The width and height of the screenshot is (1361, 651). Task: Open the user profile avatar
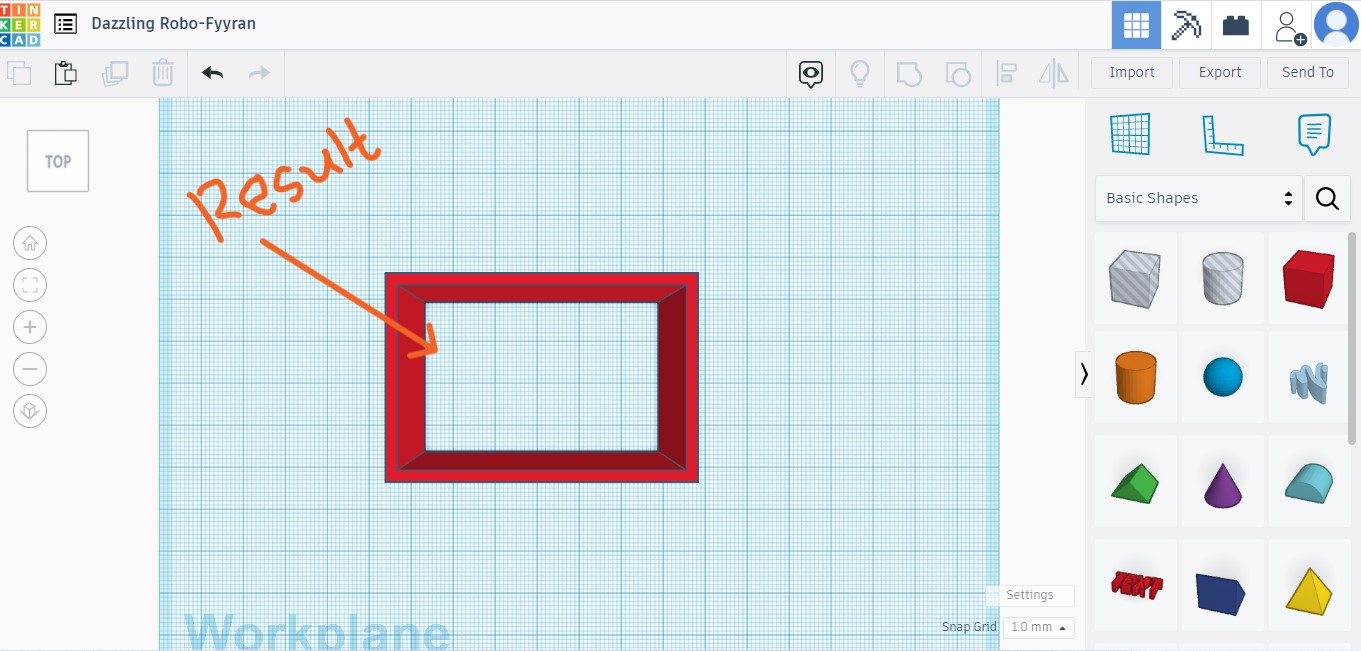[x=1336, y=25]
